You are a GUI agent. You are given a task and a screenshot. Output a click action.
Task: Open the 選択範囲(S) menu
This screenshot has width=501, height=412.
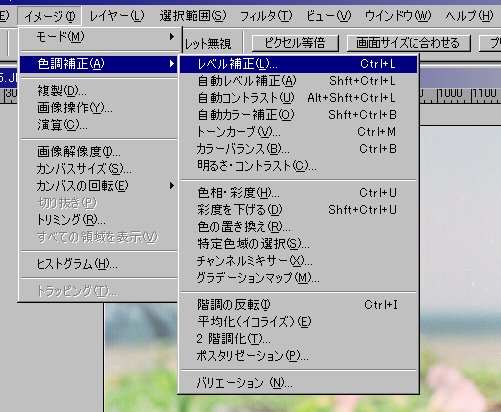[193, 16]
